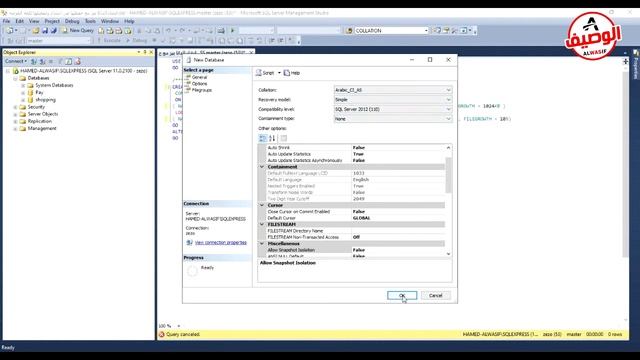Select the Filegroups page
This screenshot has height=360, width=640.
tap(202, 90)
